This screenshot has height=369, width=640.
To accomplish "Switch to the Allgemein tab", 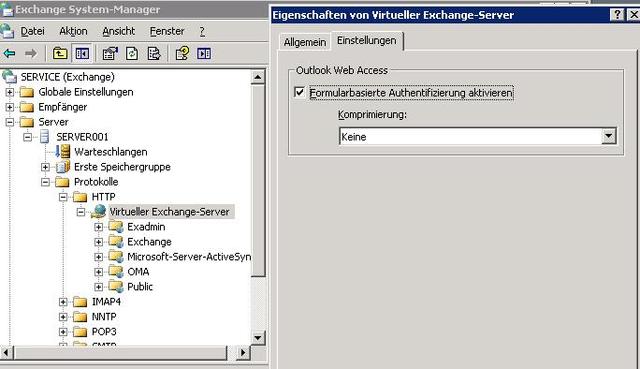I will pos(305,42).
